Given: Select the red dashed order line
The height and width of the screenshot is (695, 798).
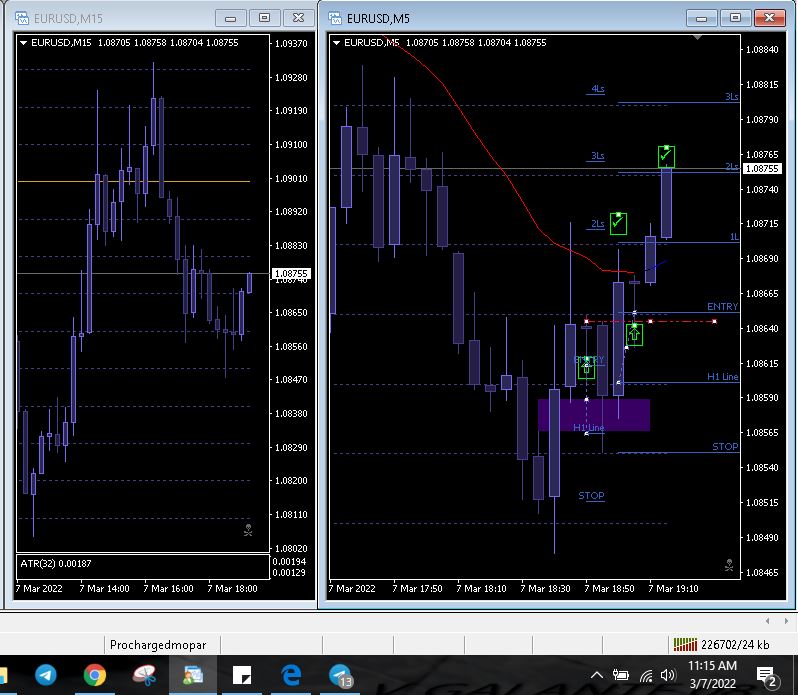Looking at the screenshot, I should pyautogui.click(x=650, y=322).
